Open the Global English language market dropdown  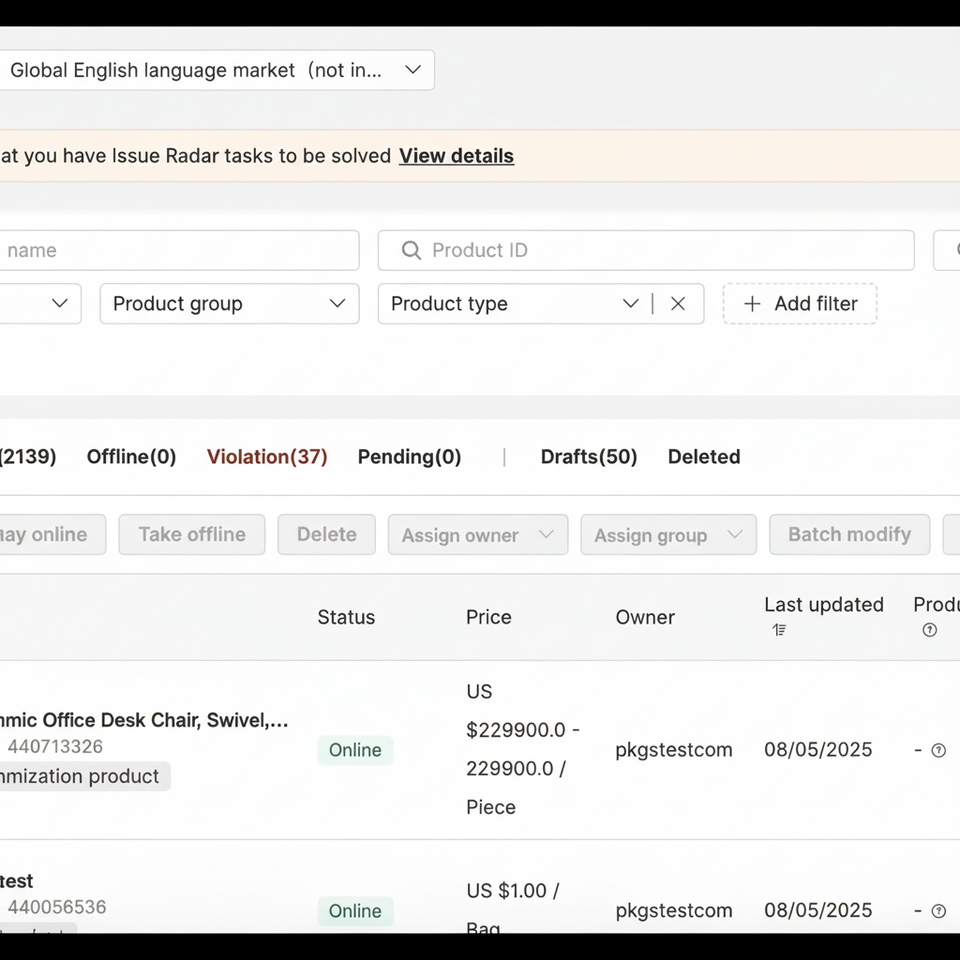[x=412, y=70]
